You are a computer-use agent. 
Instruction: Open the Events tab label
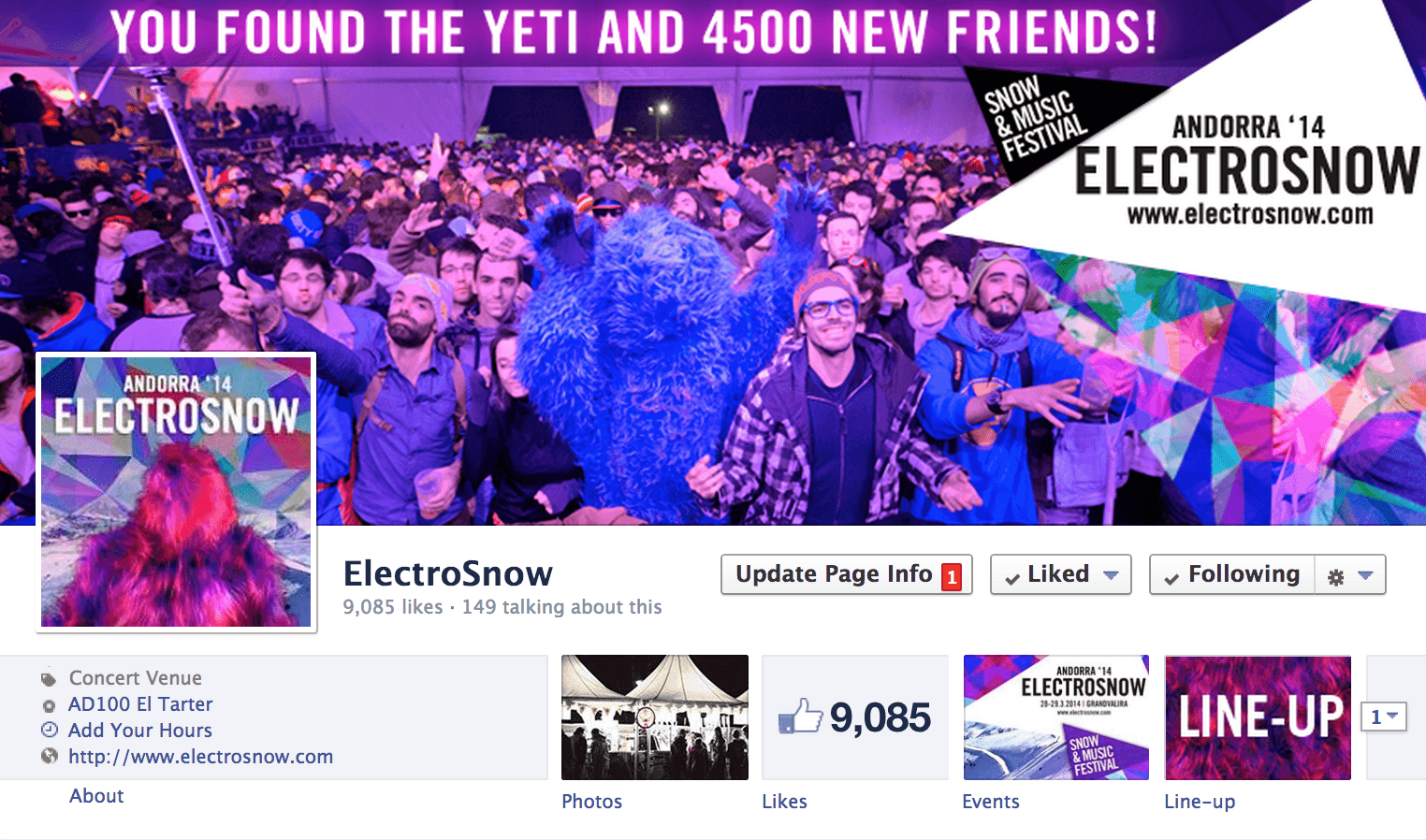[991, 802]
